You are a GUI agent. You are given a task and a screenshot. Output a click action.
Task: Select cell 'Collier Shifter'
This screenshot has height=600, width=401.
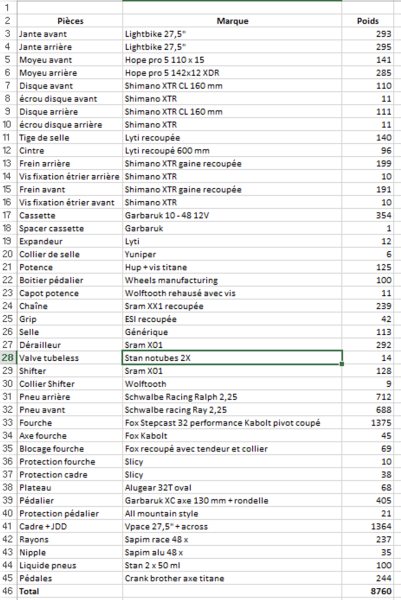[x=70, y=384]
